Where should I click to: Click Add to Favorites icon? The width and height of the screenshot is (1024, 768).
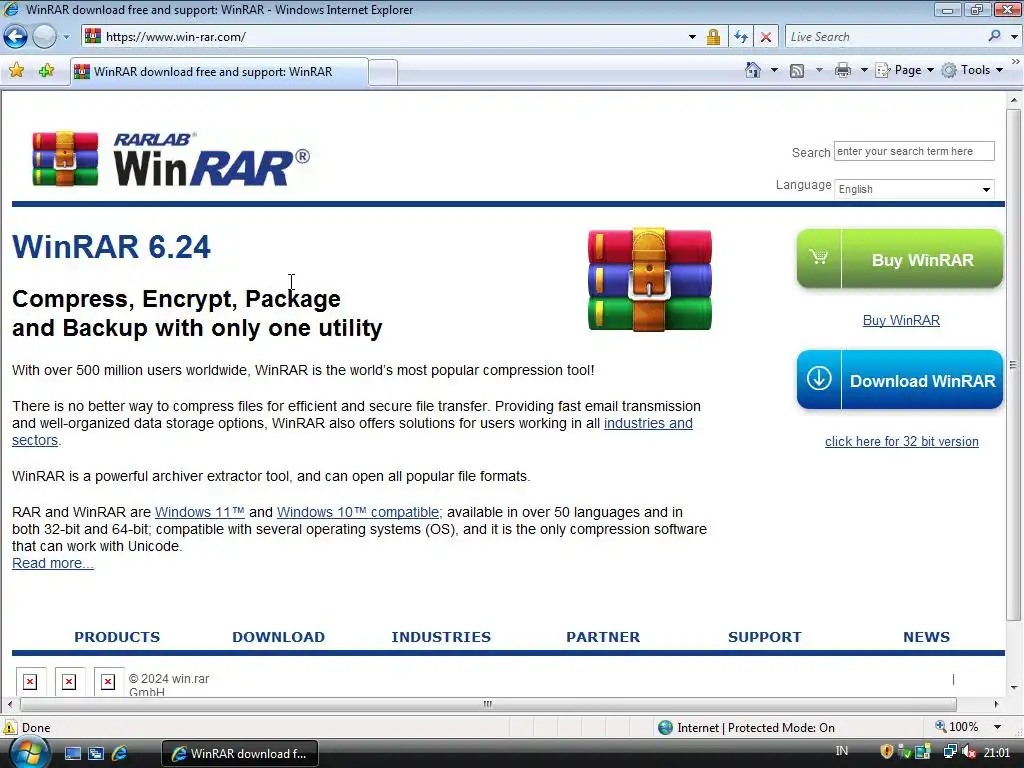click(x=46, y=71)
